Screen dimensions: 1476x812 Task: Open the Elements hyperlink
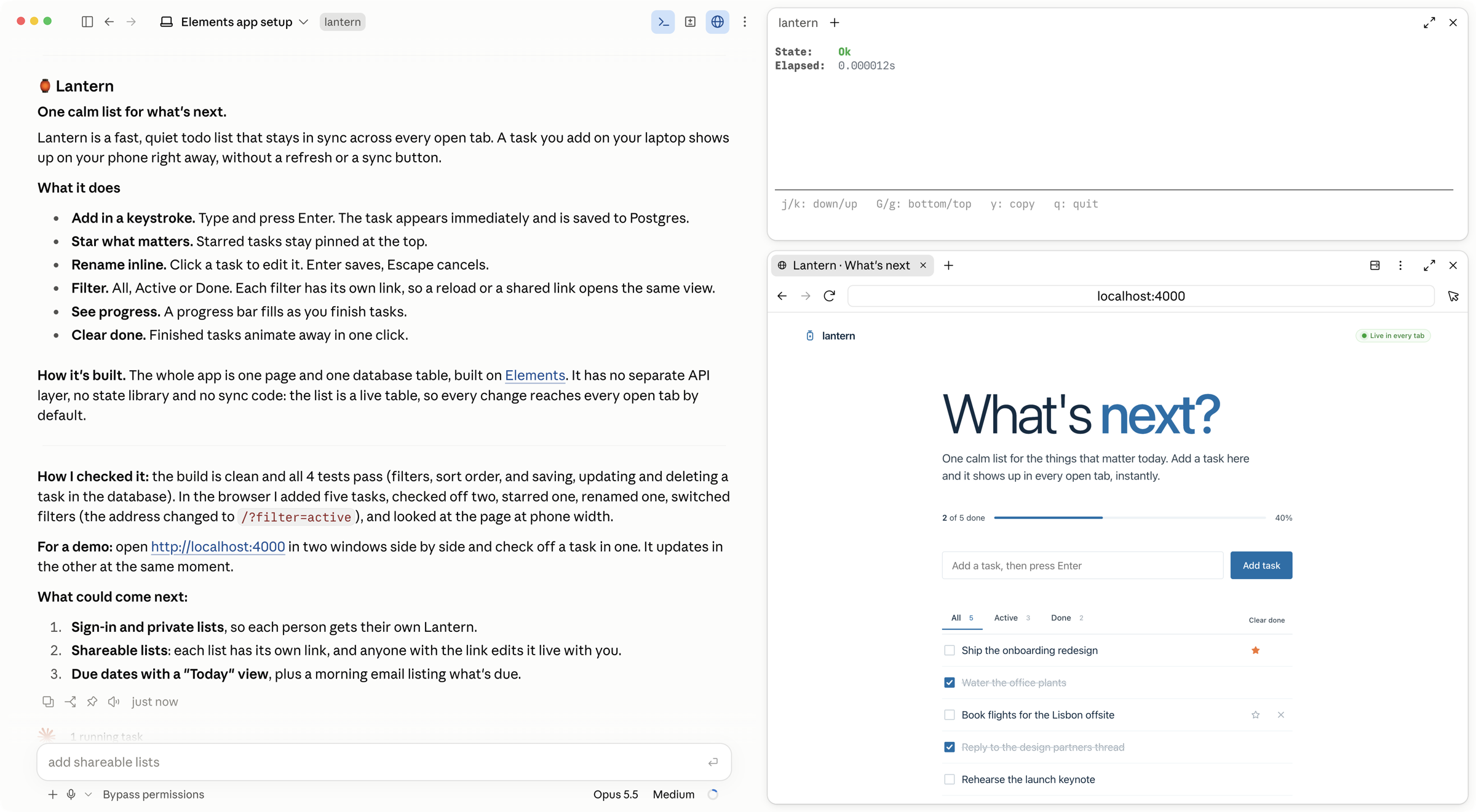point(534,375)
